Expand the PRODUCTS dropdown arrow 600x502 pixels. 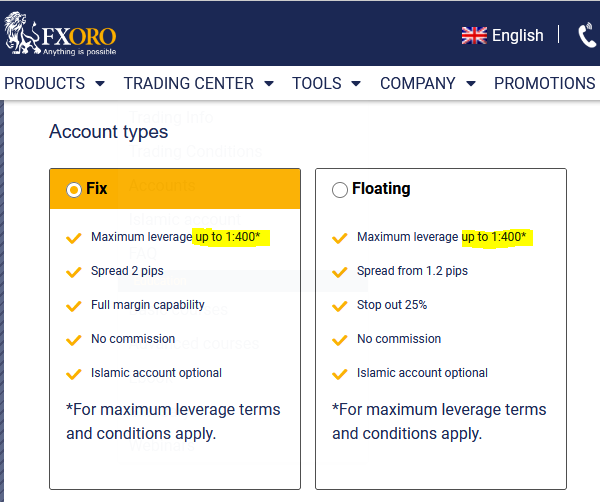(x=100, y=83)
